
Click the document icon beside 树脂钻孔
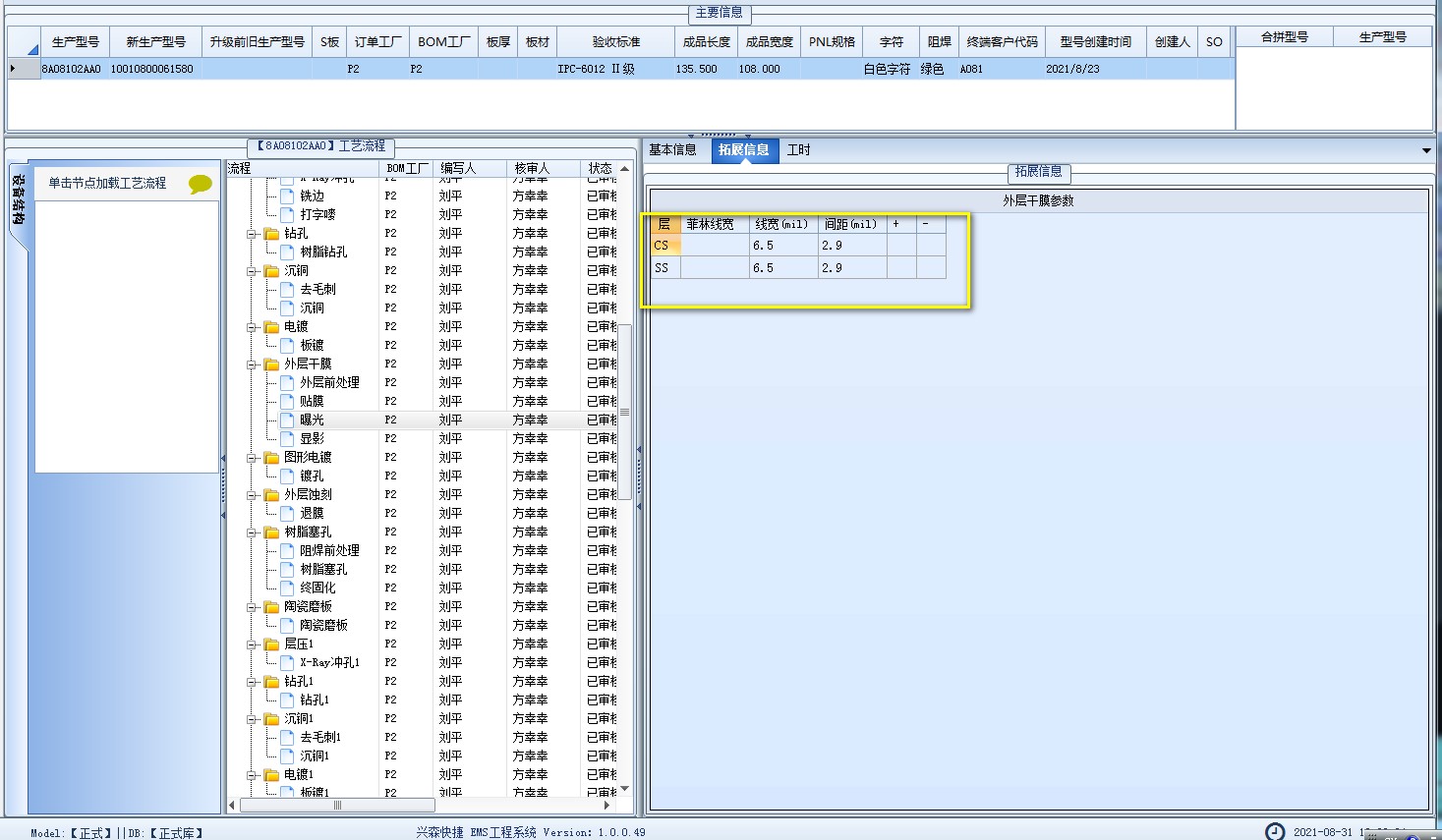pyautogui.click(x=288, y=252)
